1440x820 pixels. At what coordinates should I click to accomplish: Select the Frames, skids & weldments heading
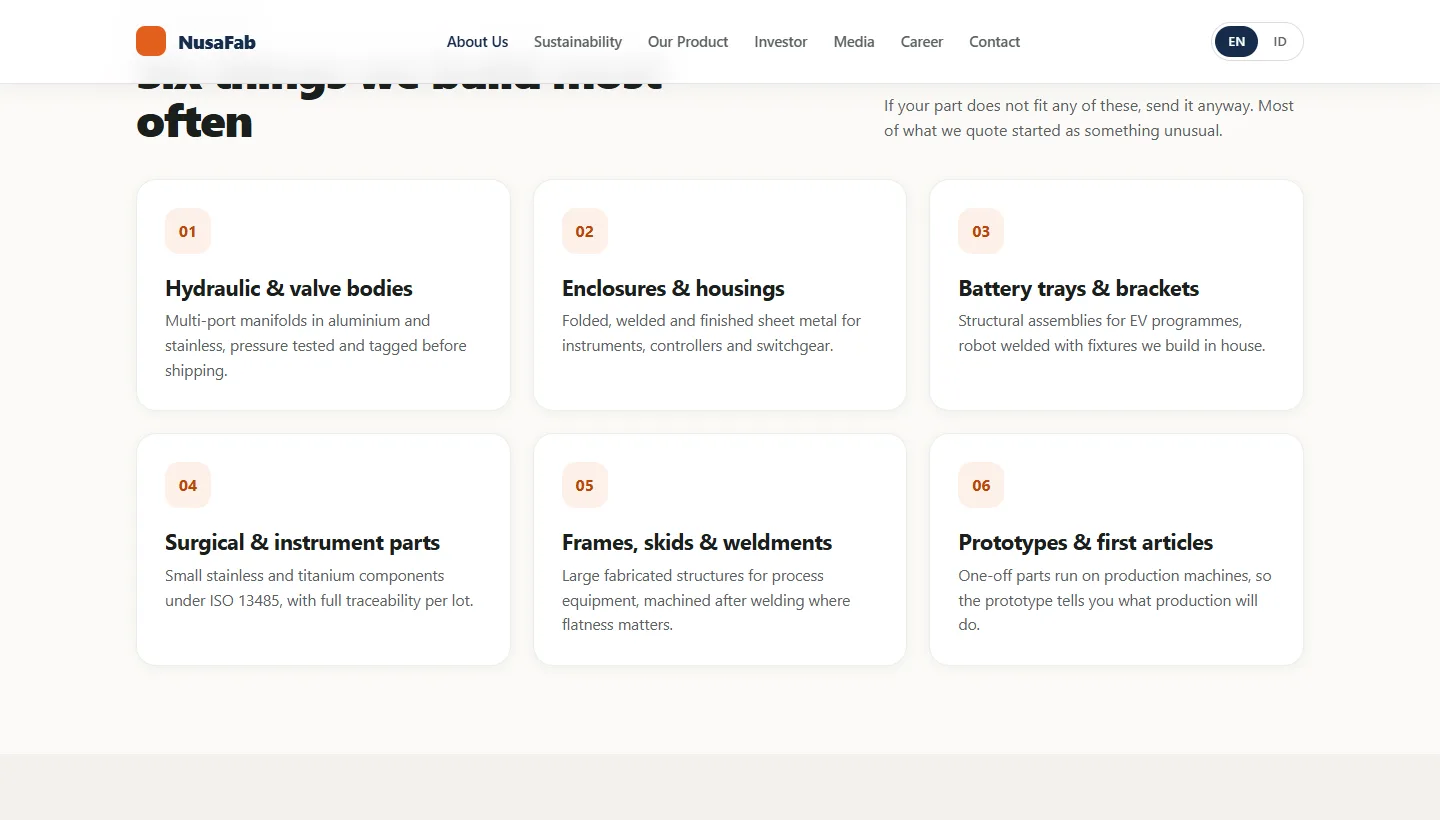click(x=697, y=542)
